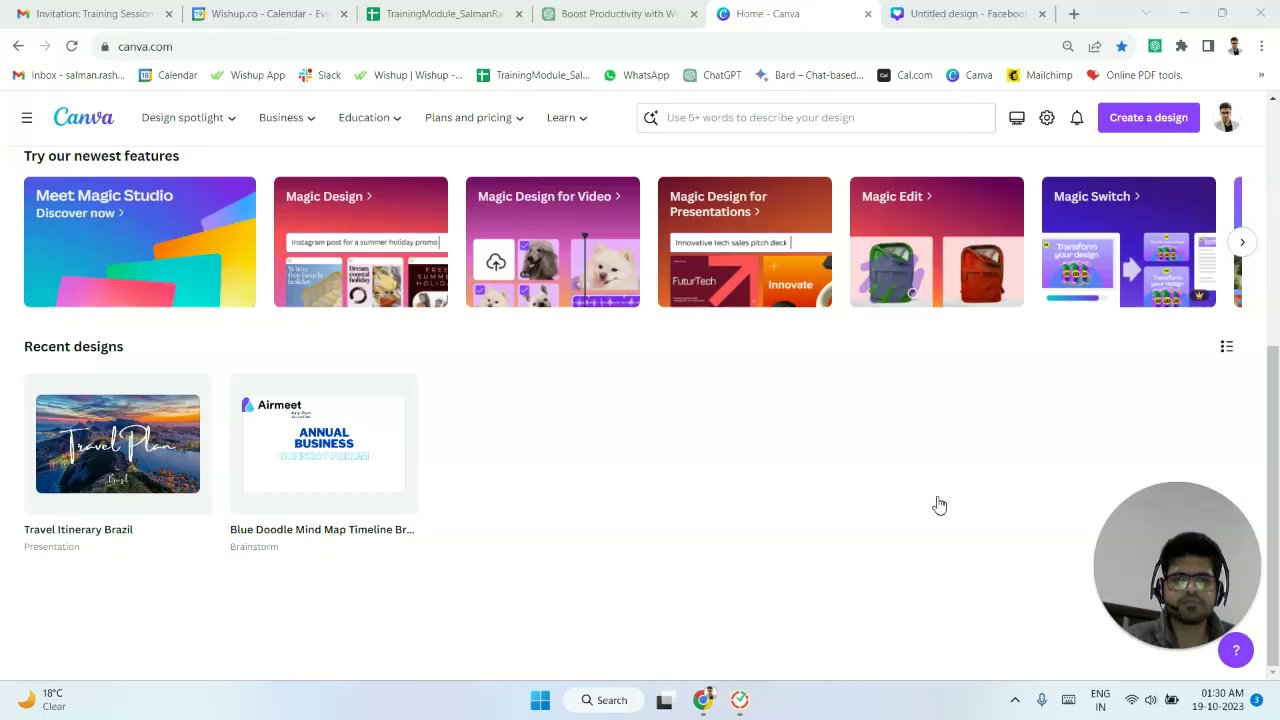Open the Canva hamburger menu
The width and height of the screenshot is (1280, 720).
27,118
